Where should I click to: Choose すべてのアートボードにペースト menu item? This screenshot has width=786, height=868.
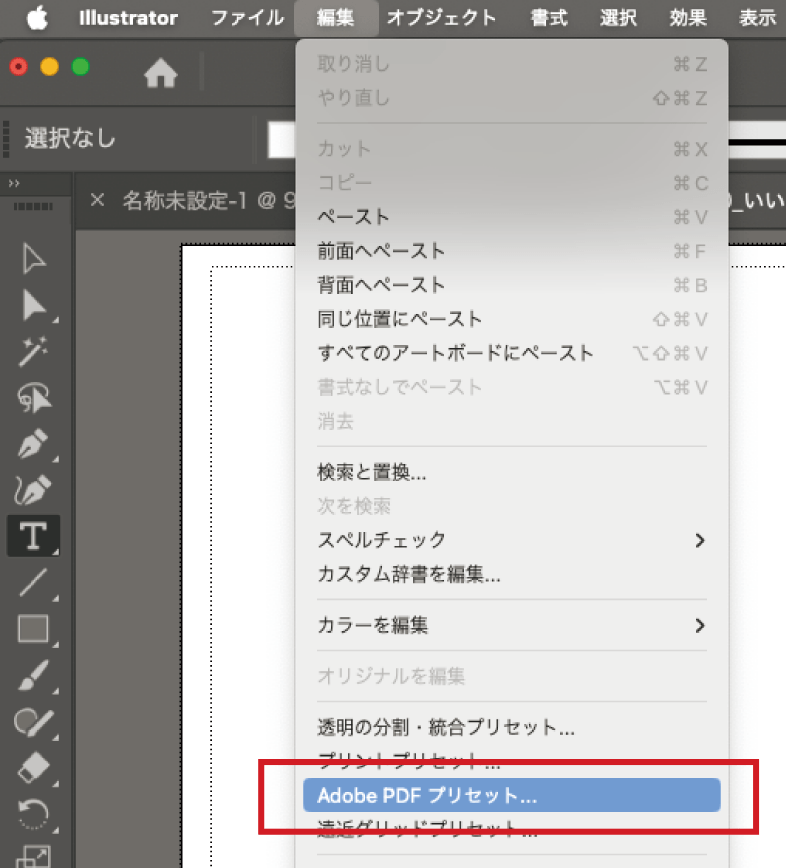coord(512,353)
